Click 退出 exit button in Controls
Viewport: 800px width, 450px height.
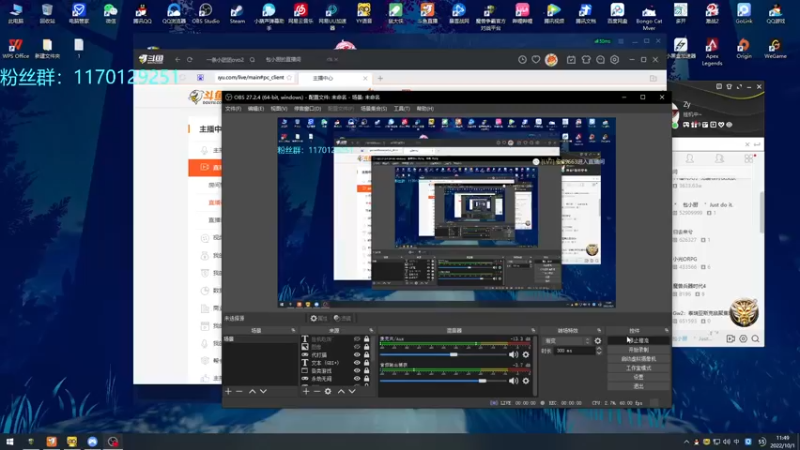[x=638, y=386]
